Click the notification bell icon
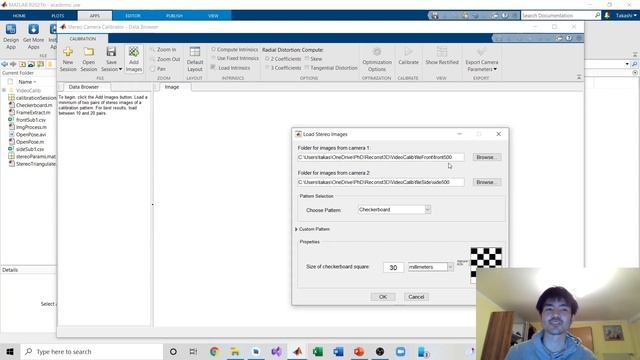 point(607,15)
